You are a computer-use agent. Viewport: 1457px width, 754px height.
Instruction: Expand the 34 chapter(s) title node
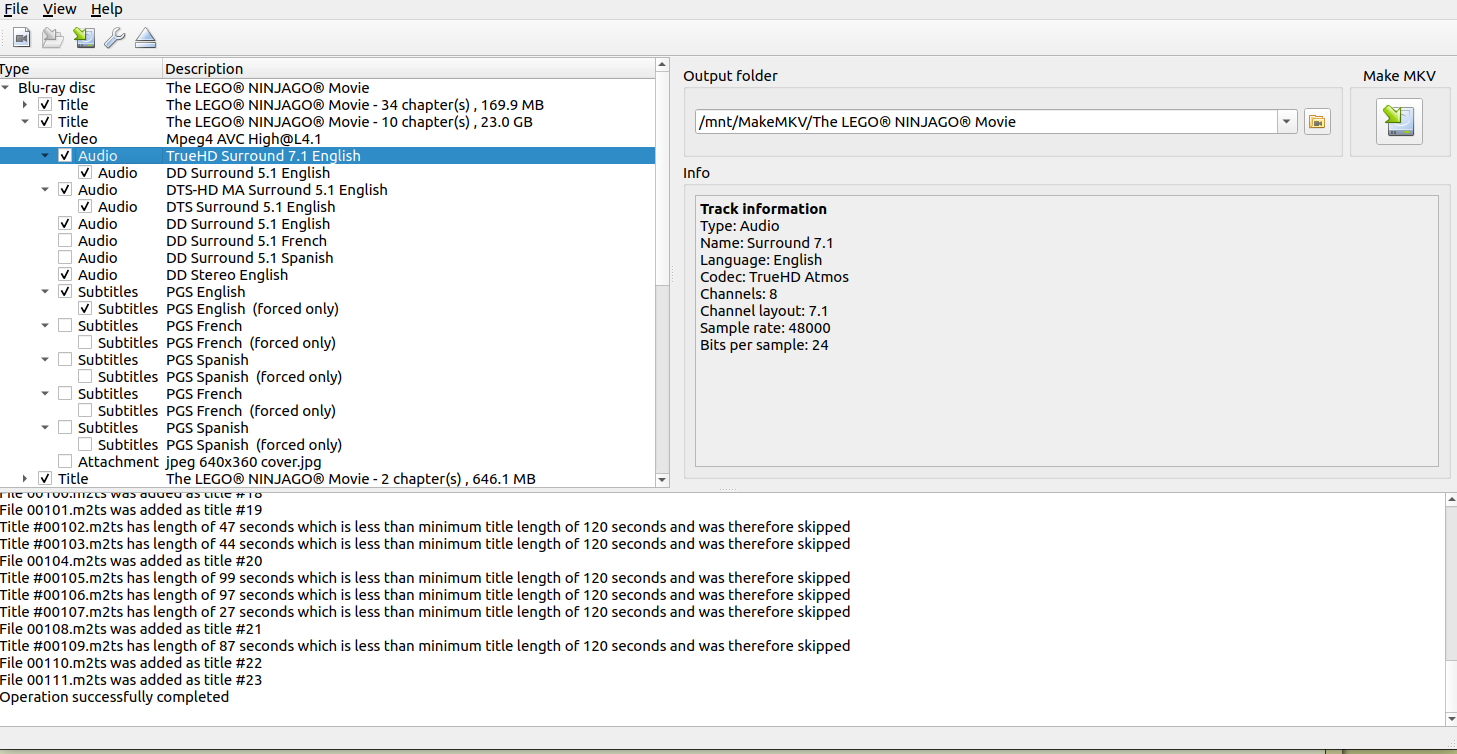pyautogui.click(x=26, y=105)
